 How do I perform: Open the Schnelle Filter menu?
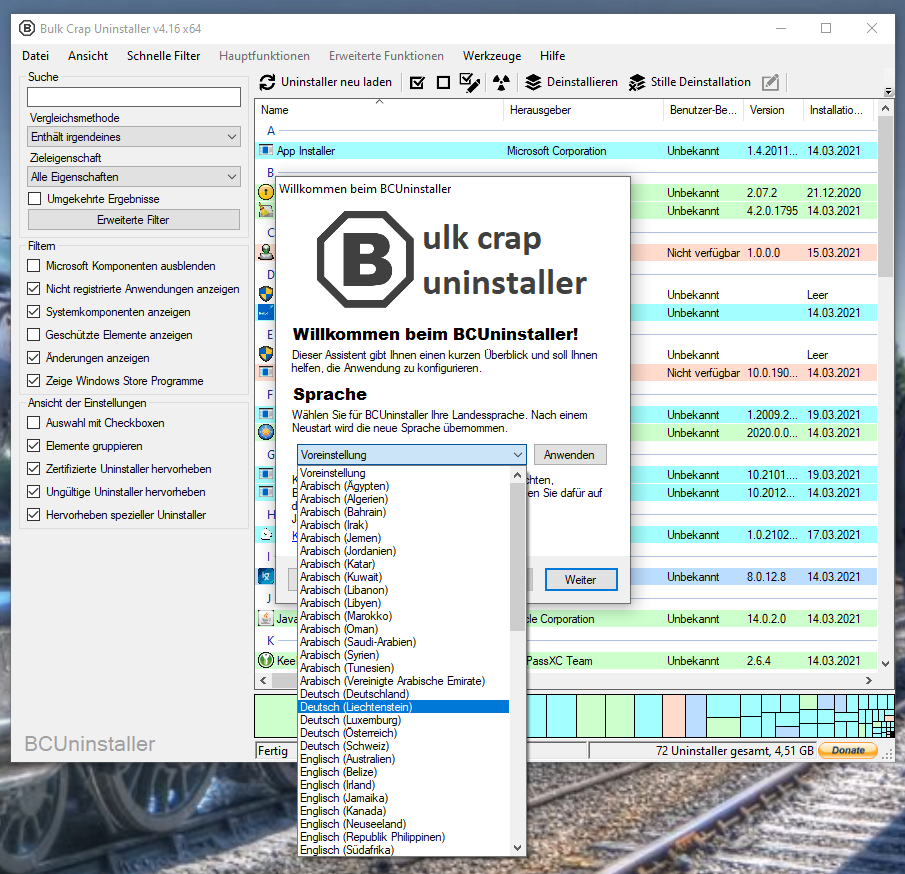click(163, 56)
